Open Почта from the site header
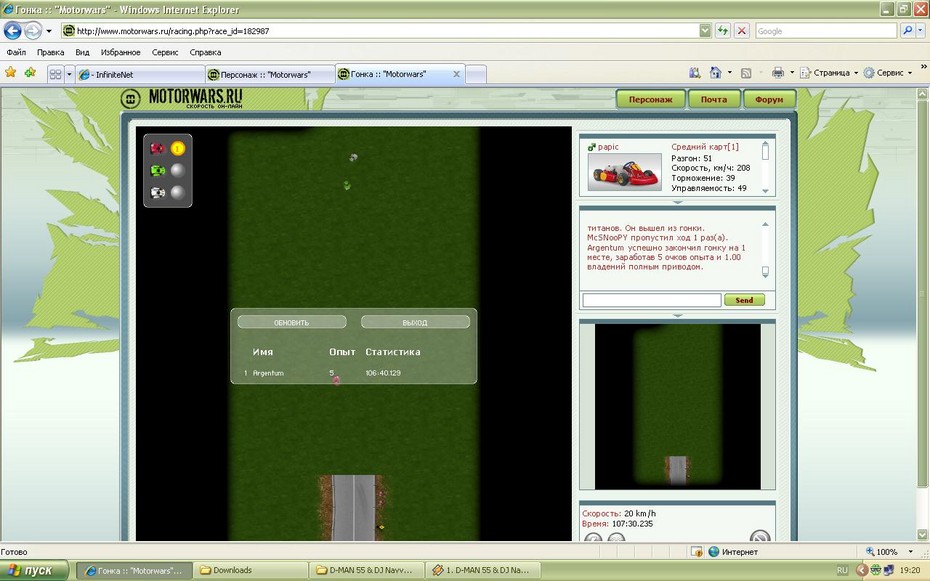The width and height of the screenshot is (930, 581). pyautogui.click(x=714, y=100)
